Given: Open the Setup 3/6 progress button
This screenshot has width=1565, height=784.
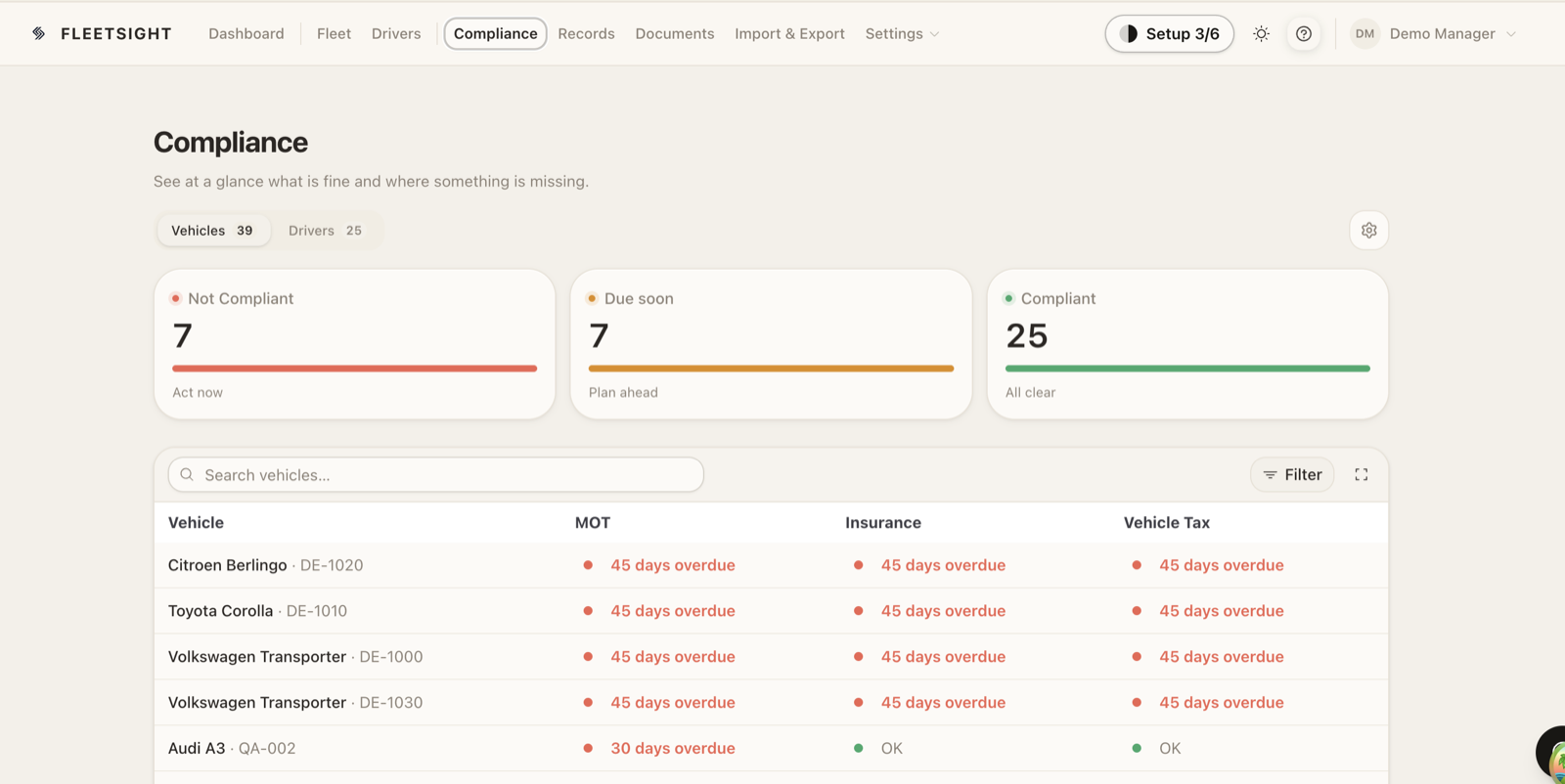Looking at the screenshot, I should [1170, 33].
